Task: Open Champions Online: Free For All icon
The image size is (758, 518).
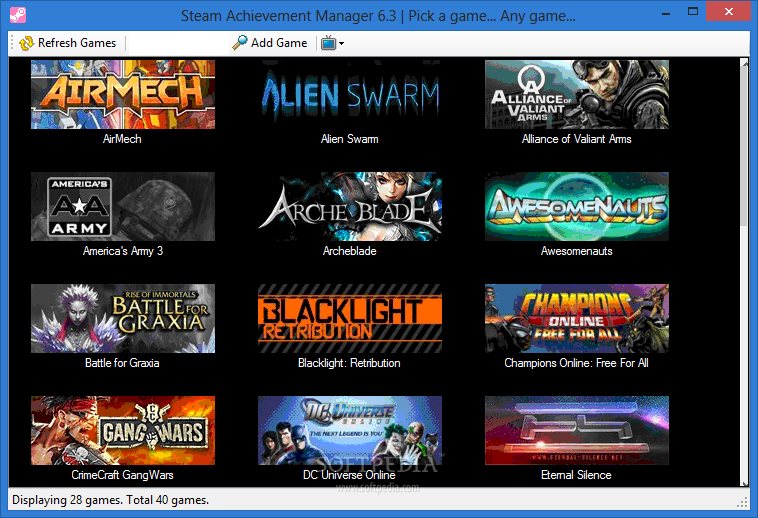Action: [x=576, y=318]
